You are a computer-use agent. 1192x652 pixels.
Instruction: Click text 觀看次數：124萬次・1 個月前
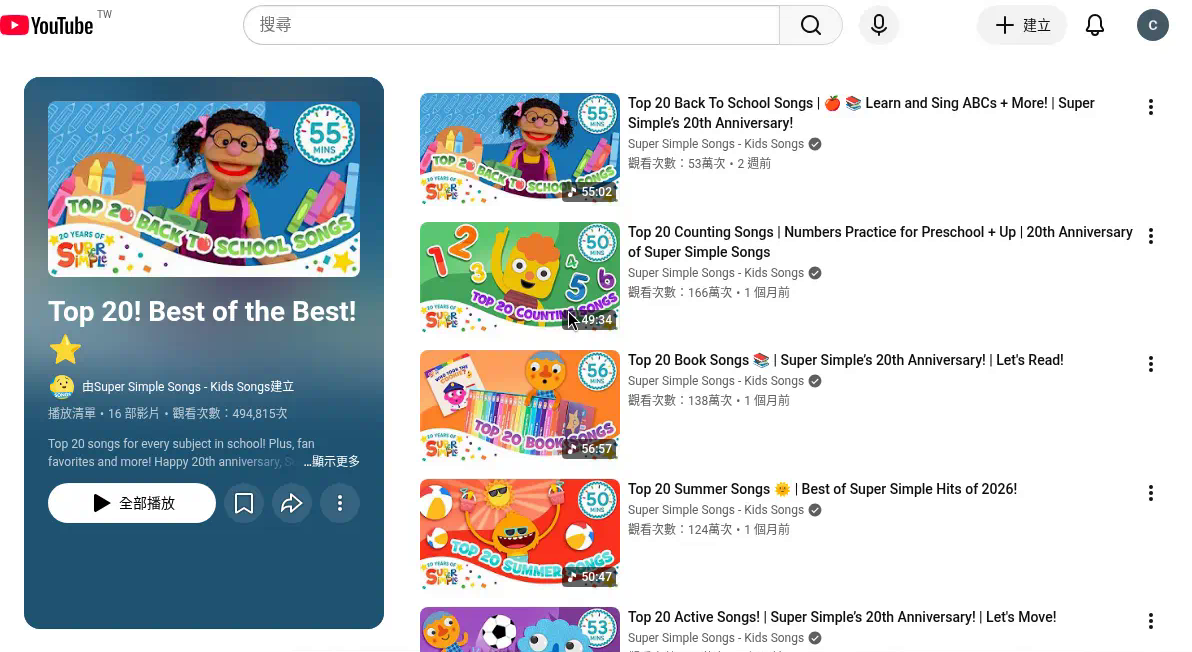point(709,530)
